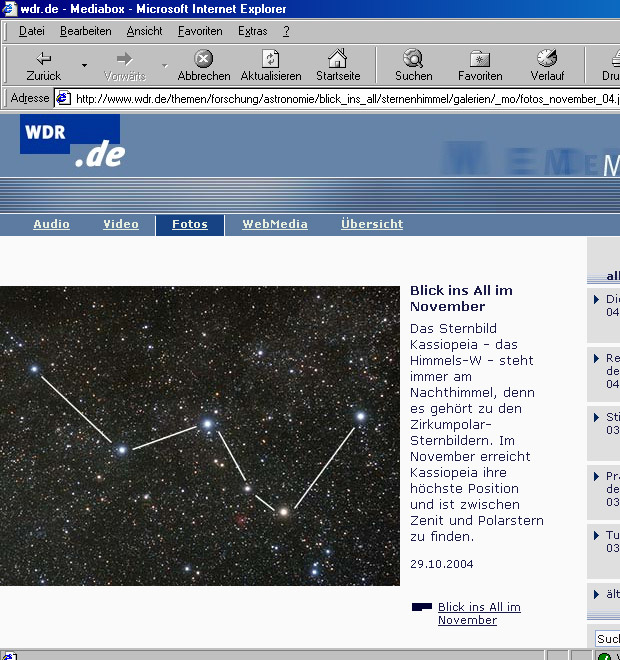Click the page icon in the address bar
Screen dimensions: 620x660
[x=64, y=98]
